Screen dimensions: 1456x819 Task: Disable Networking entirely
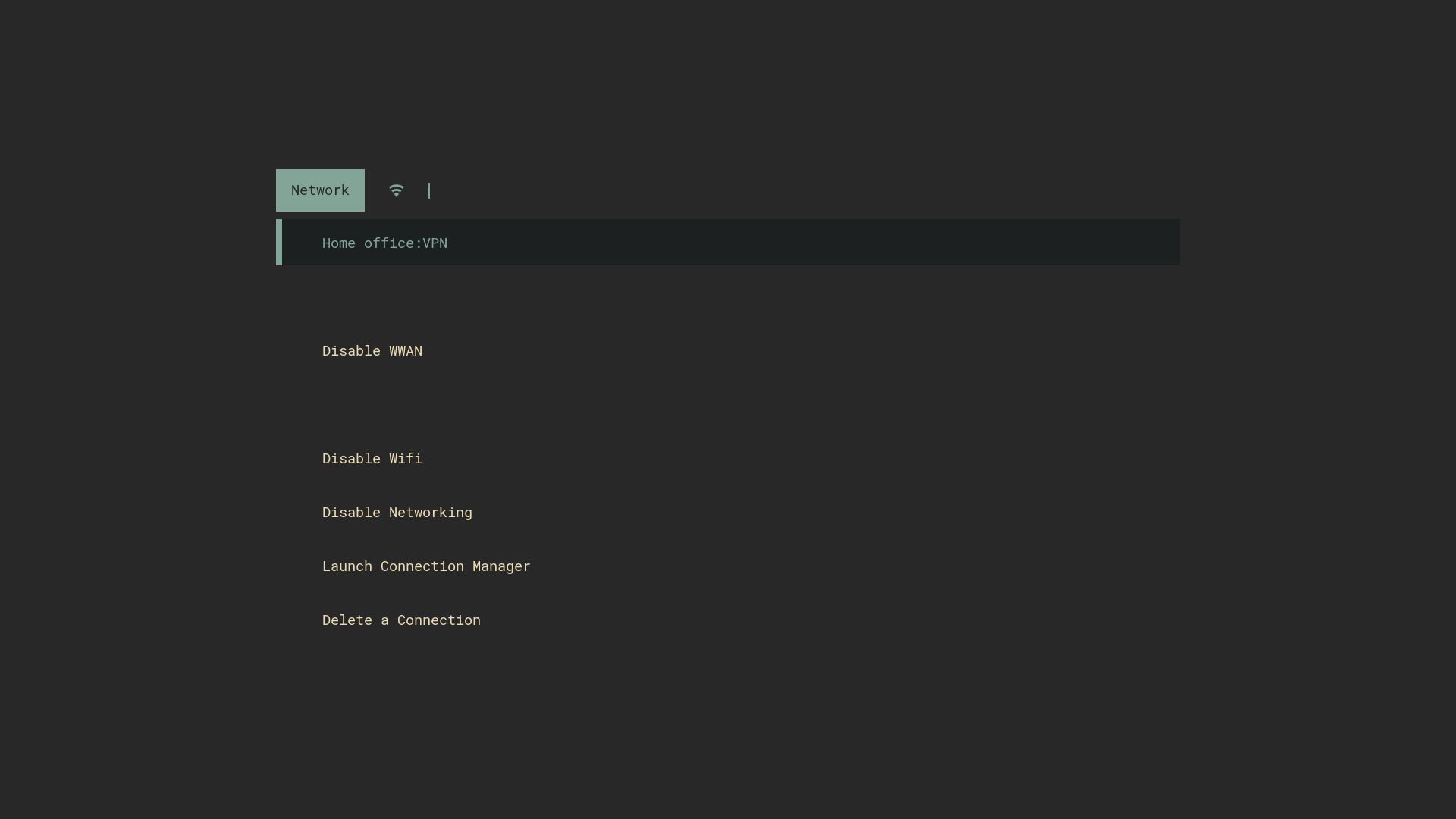click(397, 512)
